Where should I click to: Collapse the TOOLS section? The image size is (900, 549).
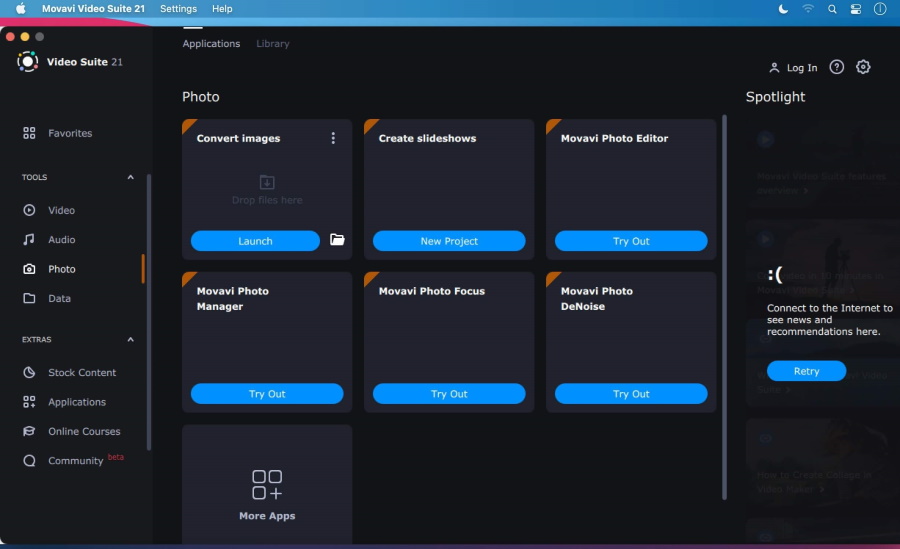tap(130, 177)
